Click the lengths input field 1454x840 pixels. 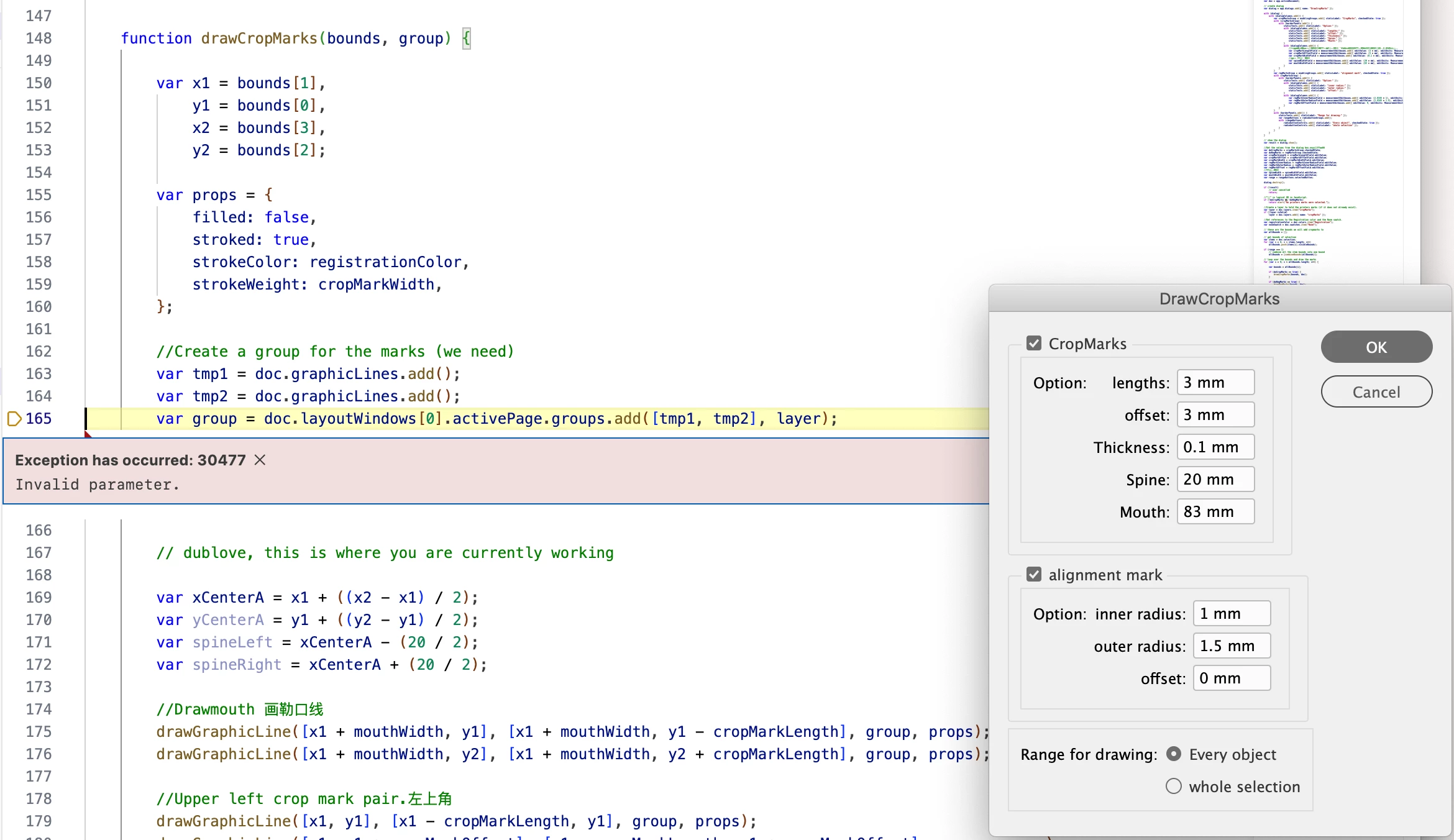1215,383
